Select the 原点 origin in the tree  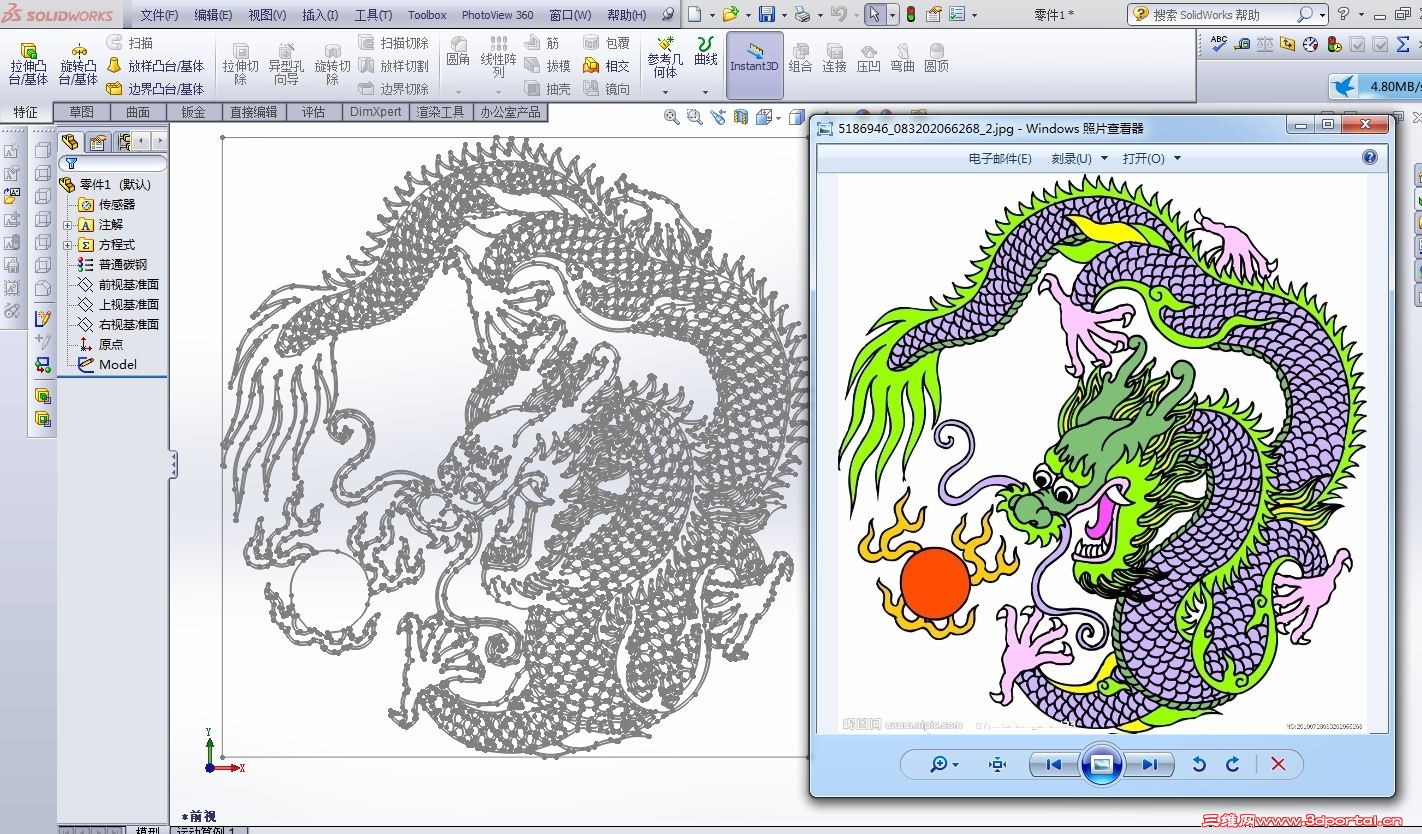(101, 344)
